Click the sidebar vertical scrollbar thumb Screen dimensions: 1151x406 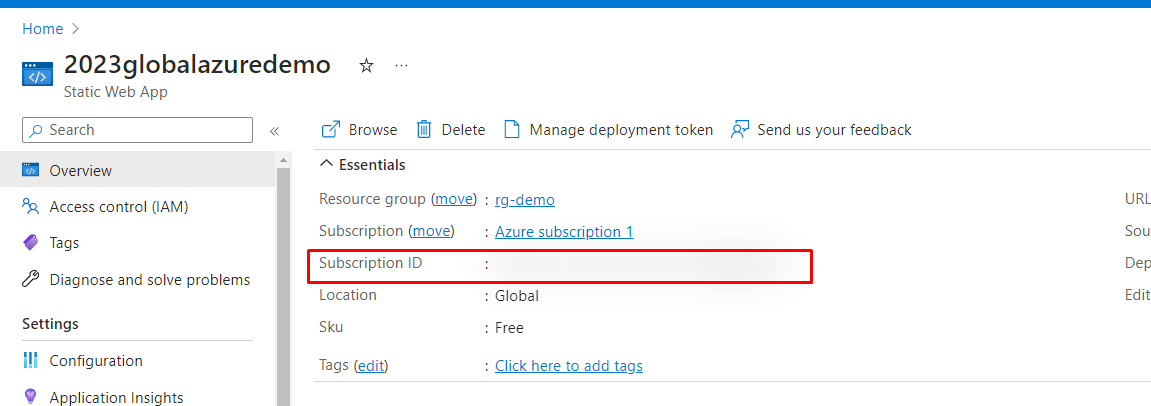tap(283, 286)
